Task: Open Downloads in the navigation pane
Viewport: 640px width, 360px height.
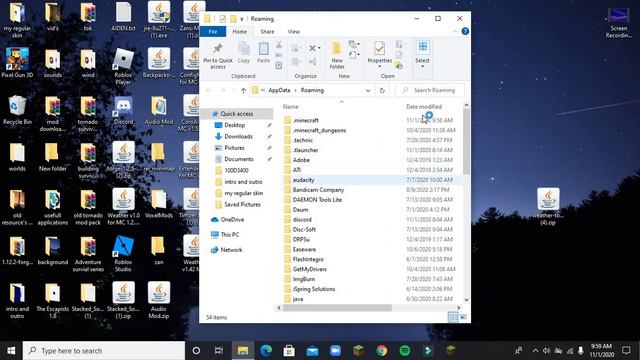Action: pyautogui.click(x=238, y=136)
